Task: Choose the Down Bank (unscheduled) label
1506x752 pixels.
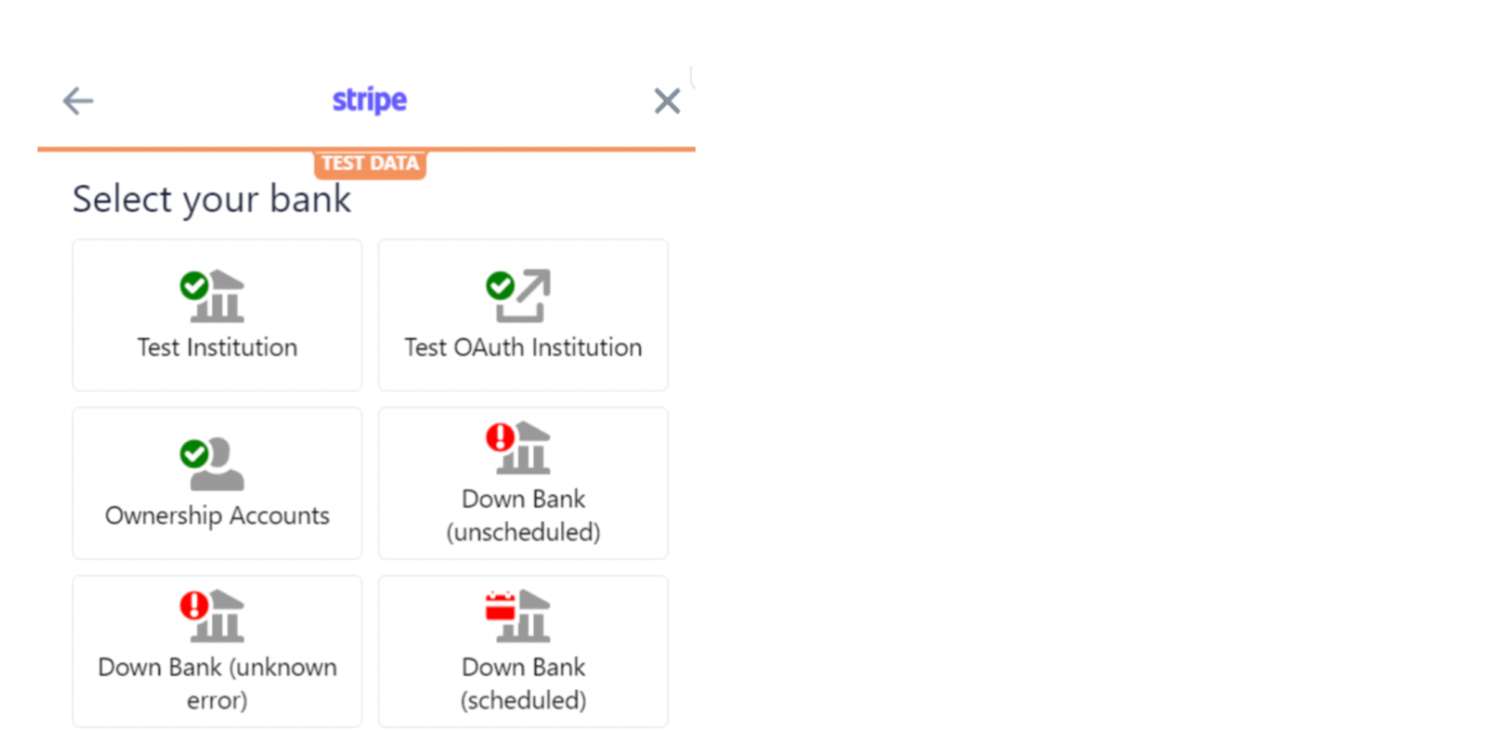Action: click(x=523, y=515)
